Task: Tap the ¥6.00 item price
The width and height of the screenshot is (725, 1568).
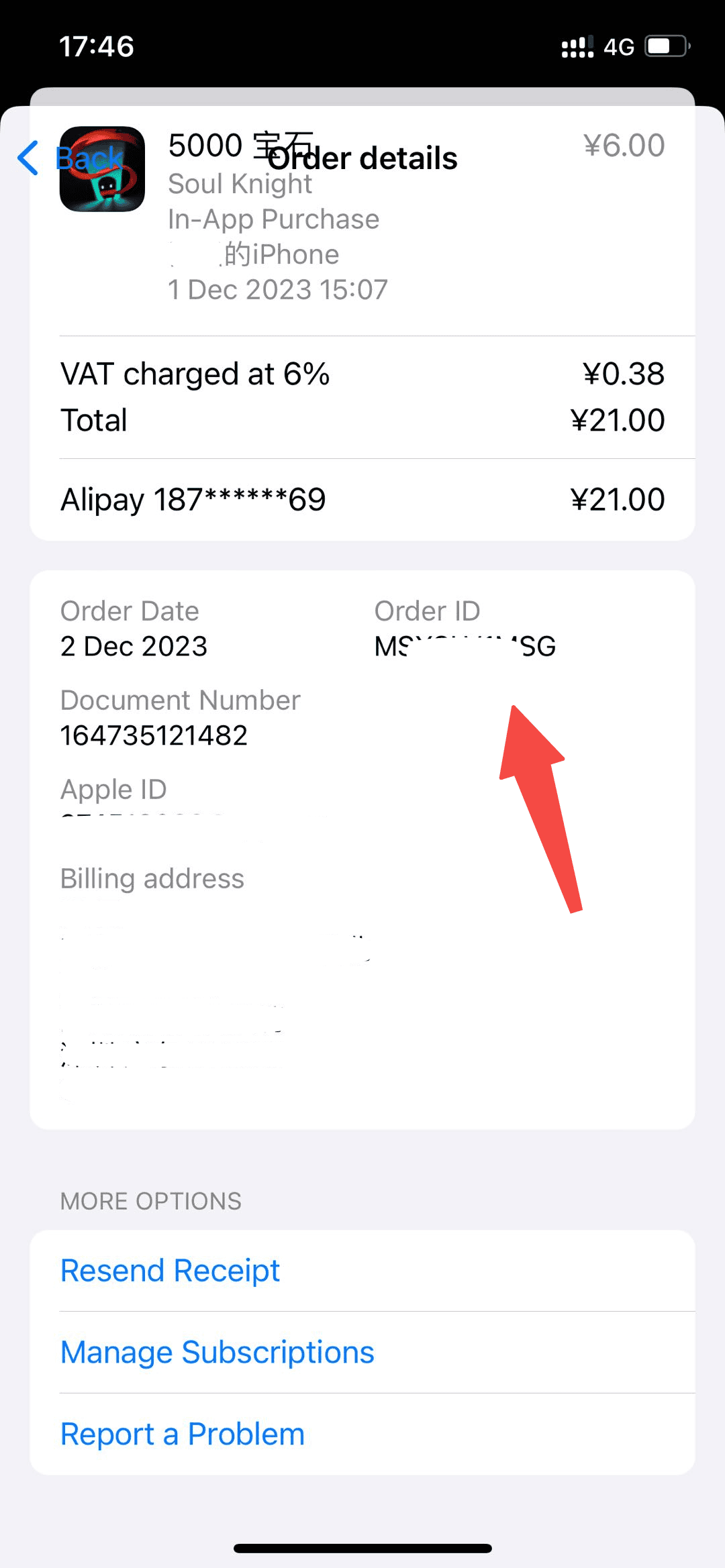Action: [x=624, y=145]
